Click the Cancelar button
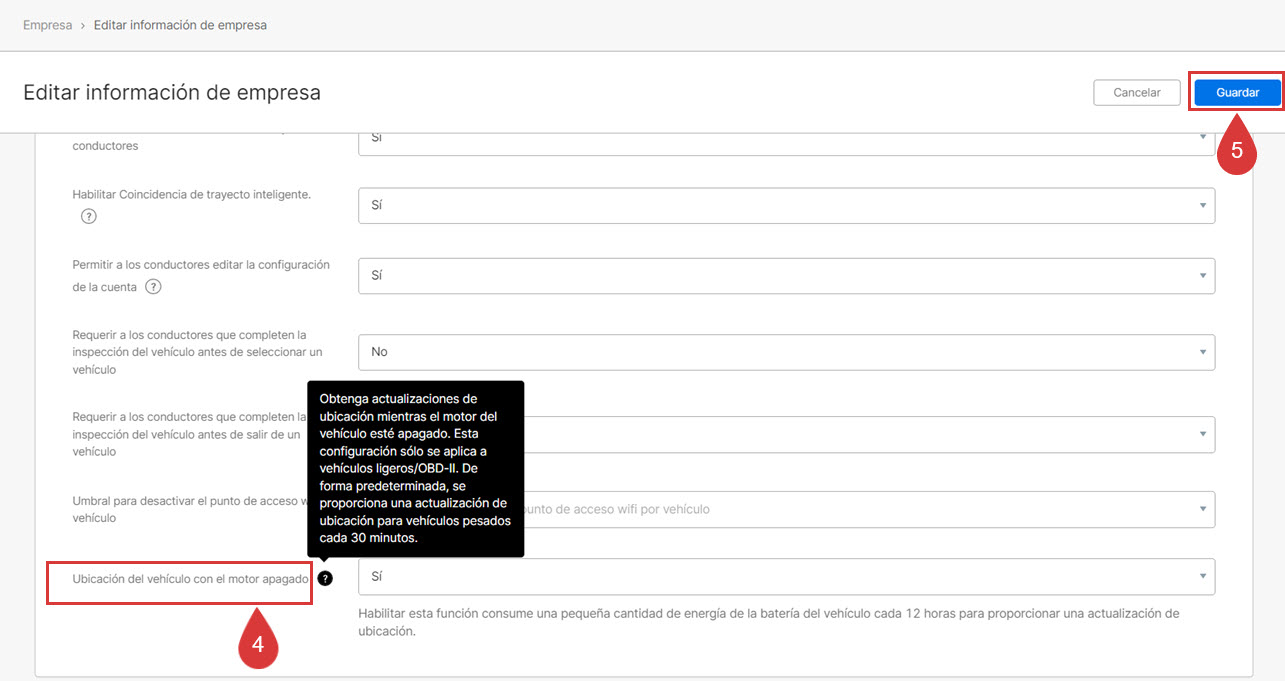1285x681 pixels. 1137,92
